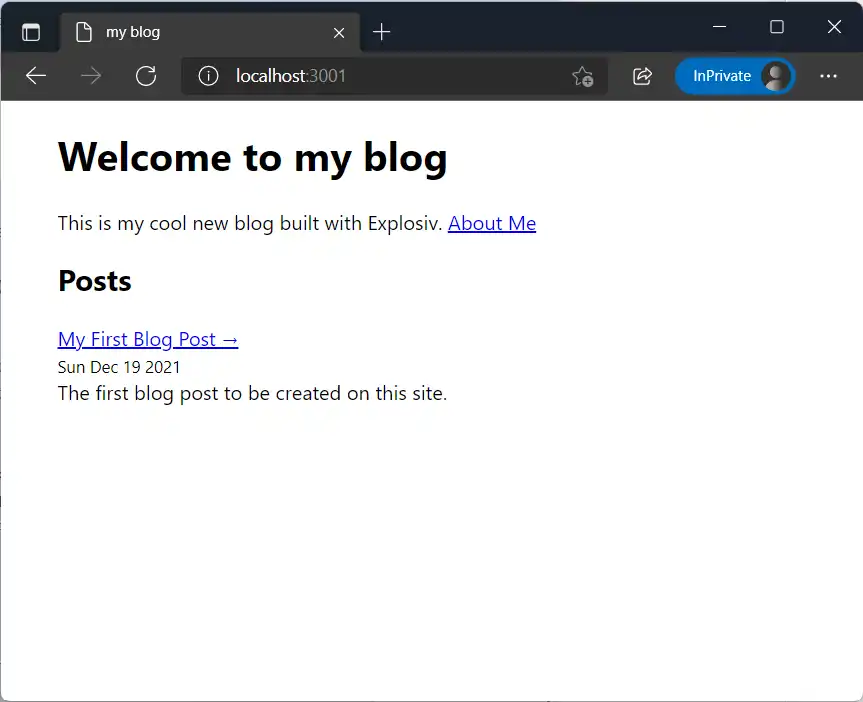Minimize the browser window
The width and height of the screenshot is (863, 702).
[x=719, y=27]
